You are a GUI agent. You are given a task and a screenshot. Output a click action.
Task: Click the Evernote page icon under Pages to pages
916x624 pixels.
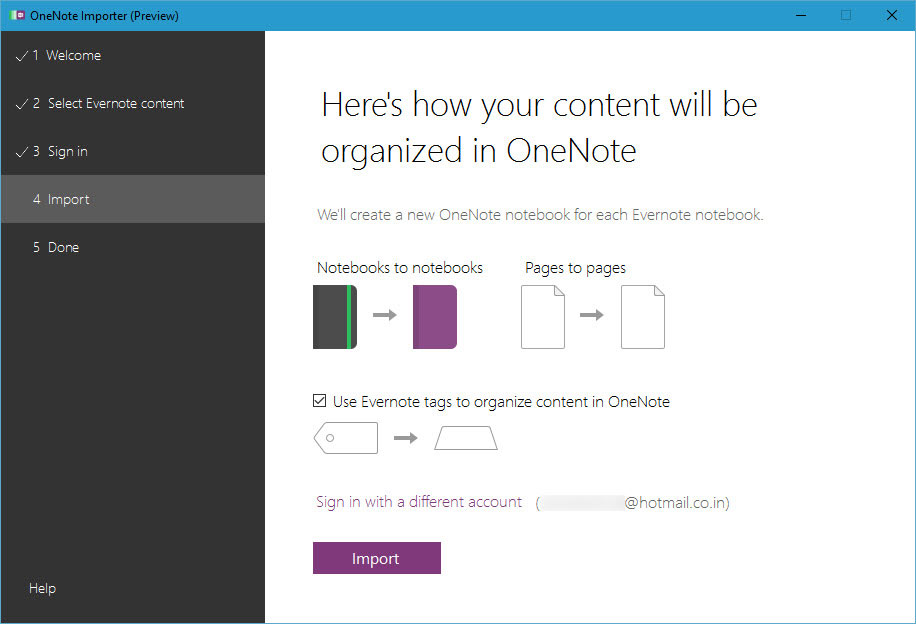click(543, 316)
